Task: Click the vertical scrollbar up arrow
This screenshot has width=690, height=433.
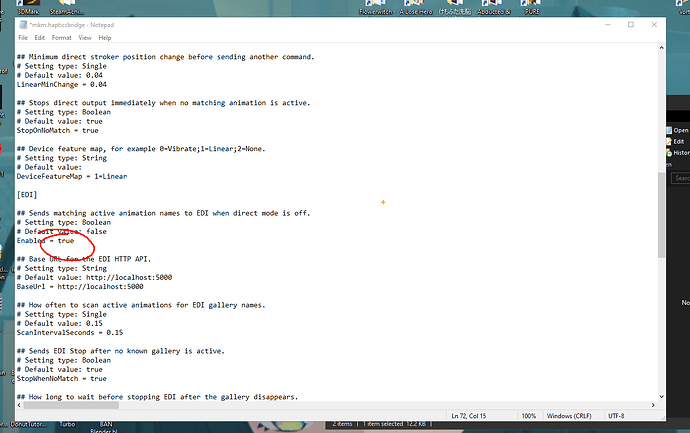Action: [x=661, y=48]
